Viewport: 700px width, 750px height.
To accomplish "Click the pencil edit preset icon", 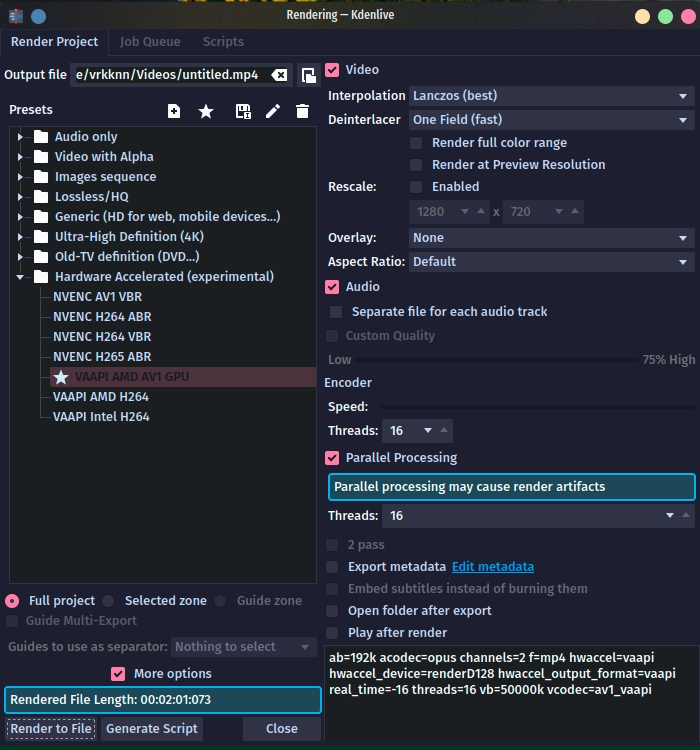I will (x=273, y=111).
